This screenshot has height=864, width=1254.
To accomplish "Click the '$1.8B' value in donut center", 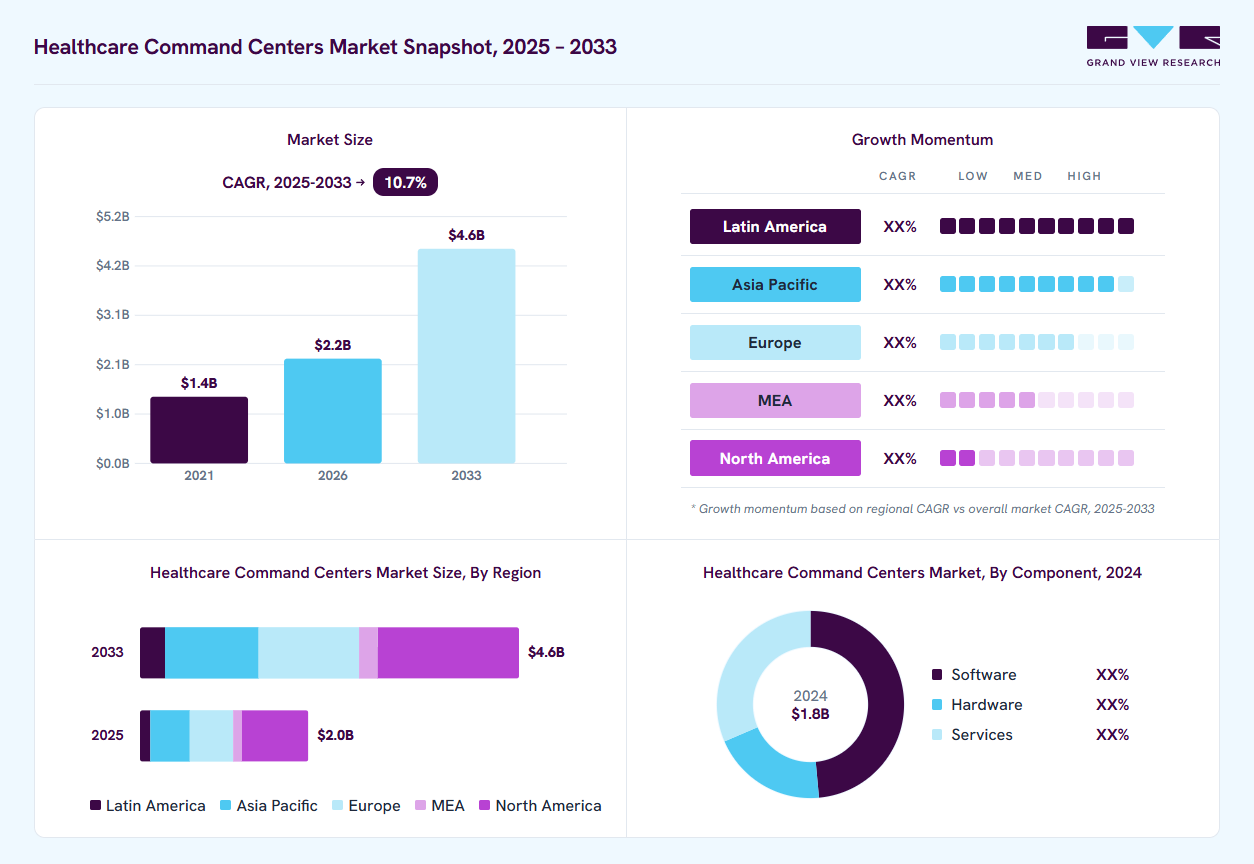I will (810, 714).
